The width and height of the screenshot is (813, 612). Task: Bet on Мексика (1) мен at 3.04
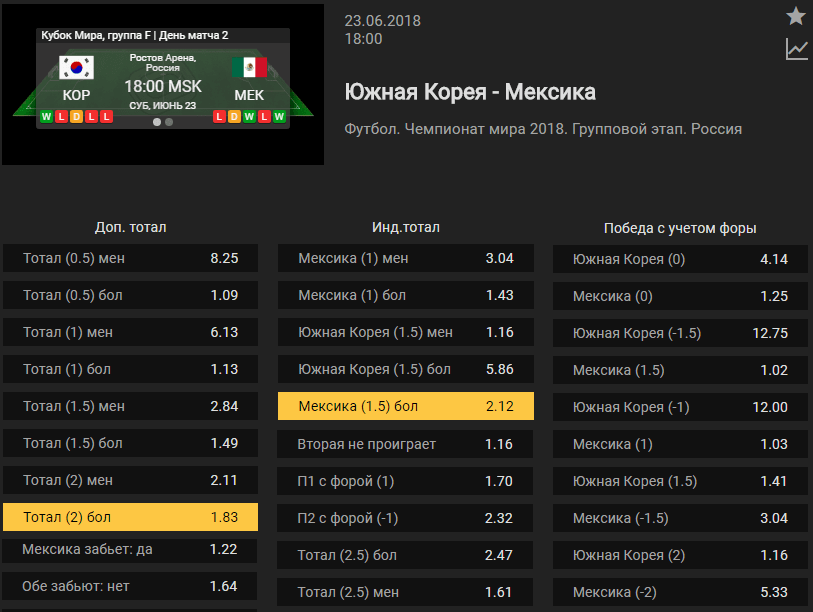pyautogui.click(x=406, y=258)
